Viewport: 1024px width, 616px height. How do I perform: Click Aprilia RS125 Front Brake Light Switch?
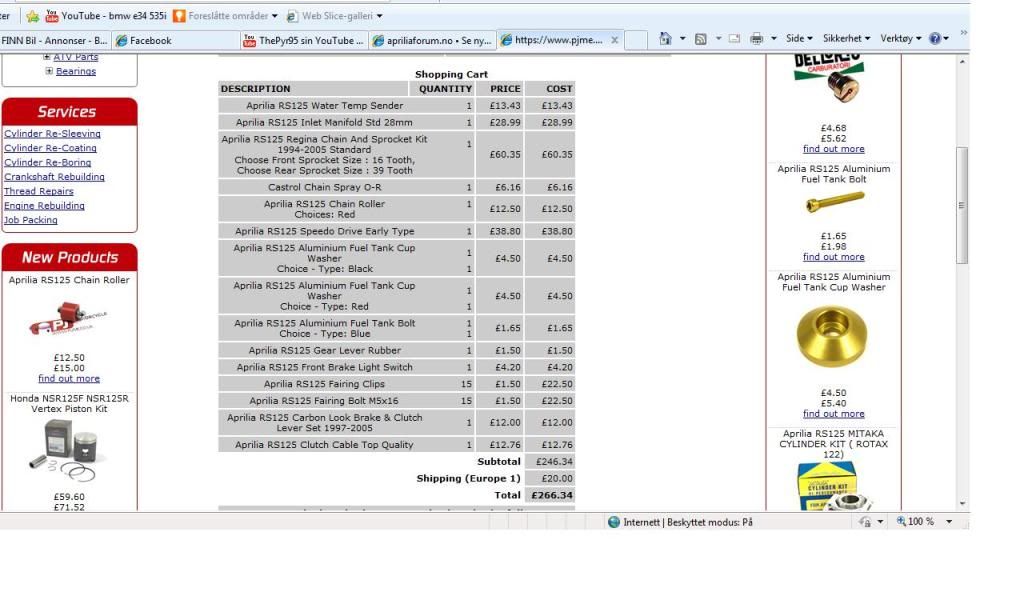325,367
